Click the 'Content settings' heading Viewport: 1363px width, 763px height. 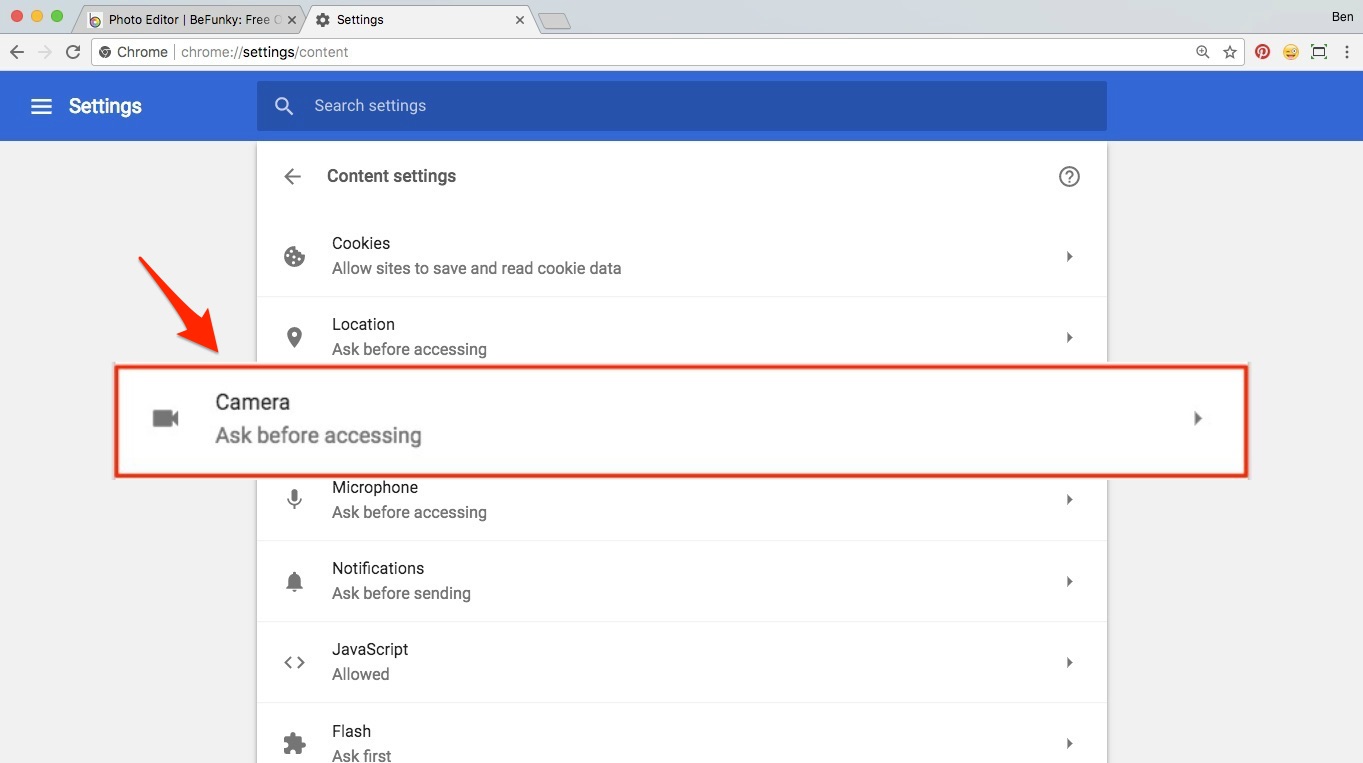coord(391,176)
